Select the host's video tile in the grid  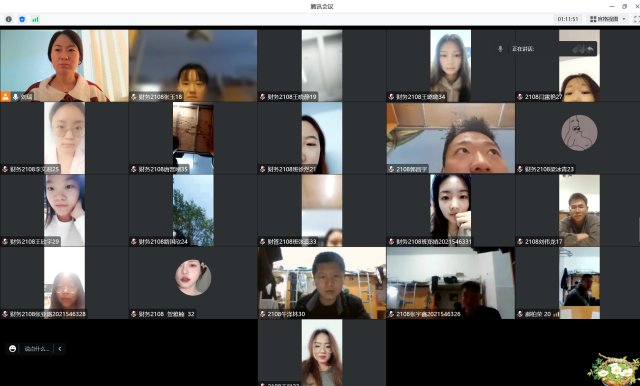coord(64,65)
